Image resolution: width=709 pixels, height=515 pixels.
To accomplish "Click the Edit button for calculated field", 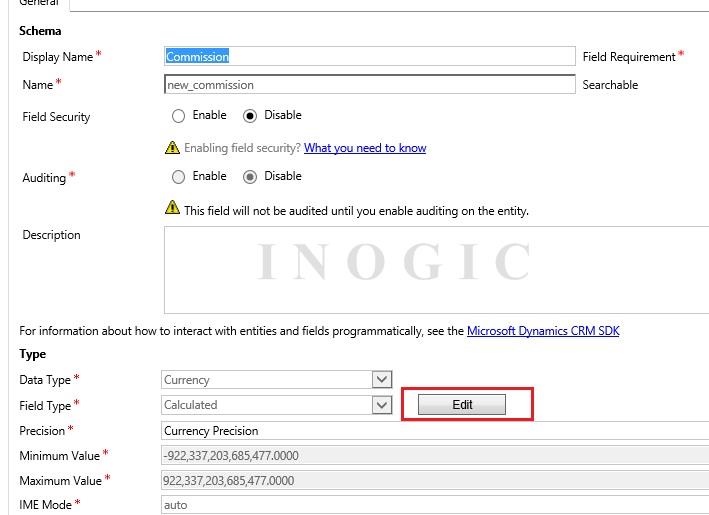I will (x=462, y=404).
